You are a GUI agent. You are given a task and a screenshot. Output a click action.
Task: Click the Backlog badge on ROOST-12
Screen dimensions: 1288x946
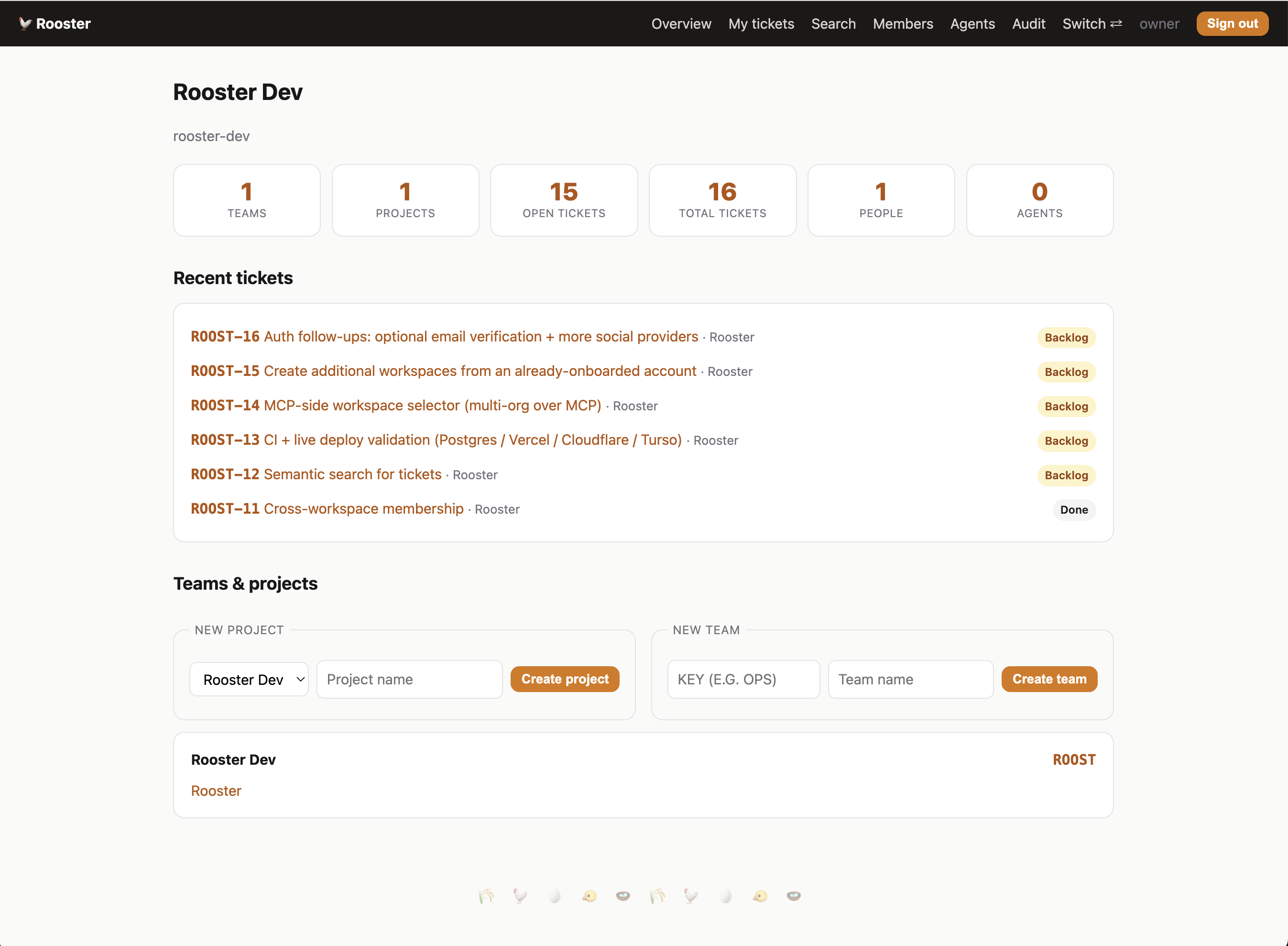pos(1066,475)
